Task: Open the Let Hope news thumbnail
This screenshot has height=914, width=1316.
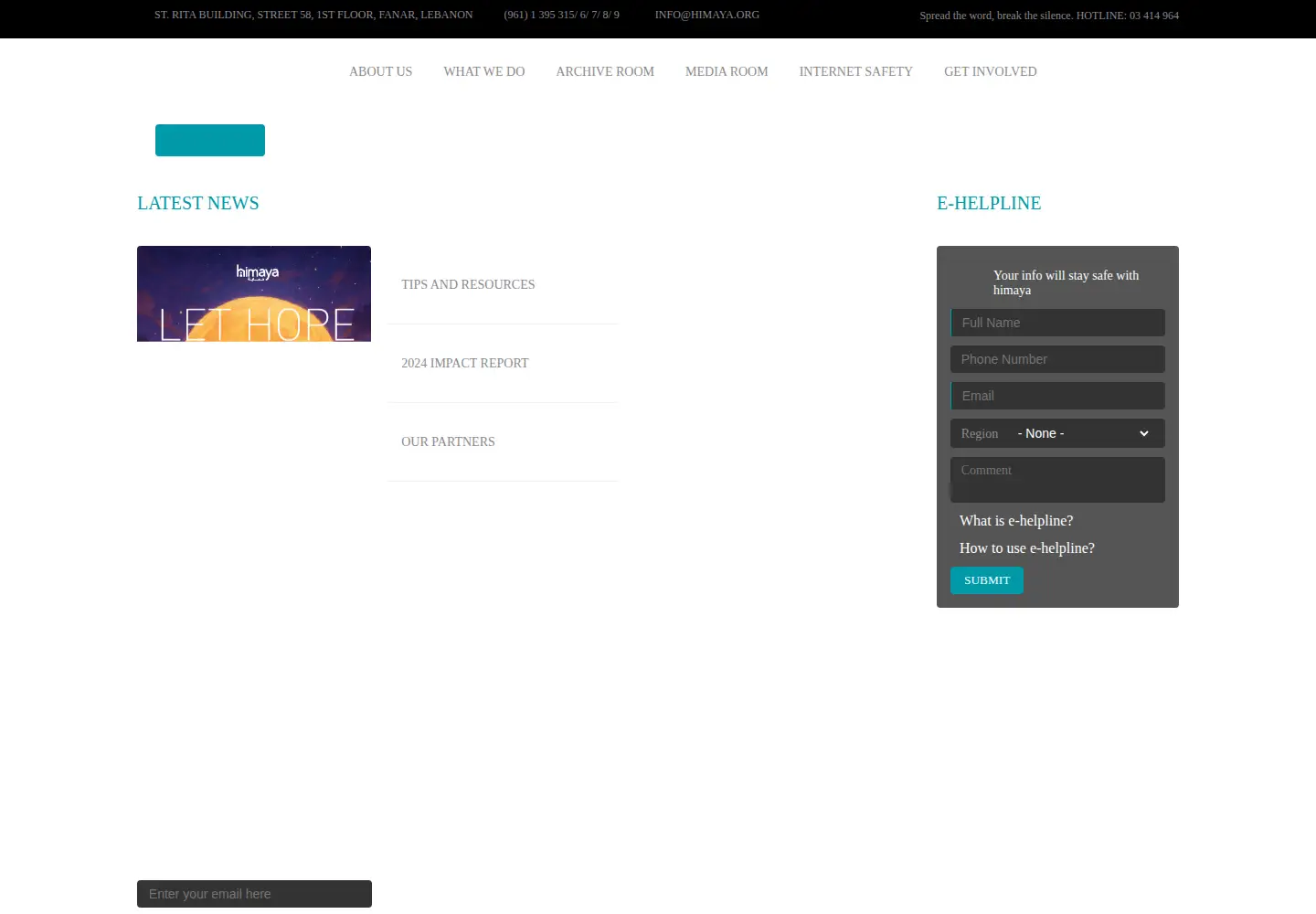Action: (x=254, y=293)
